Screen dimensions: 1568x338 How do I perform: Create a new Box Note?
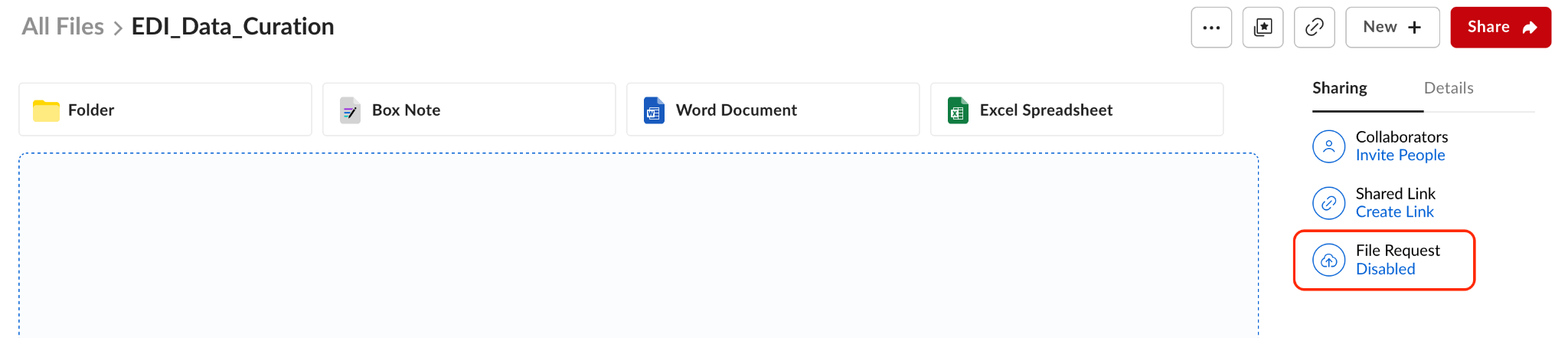tap(469, 110)
